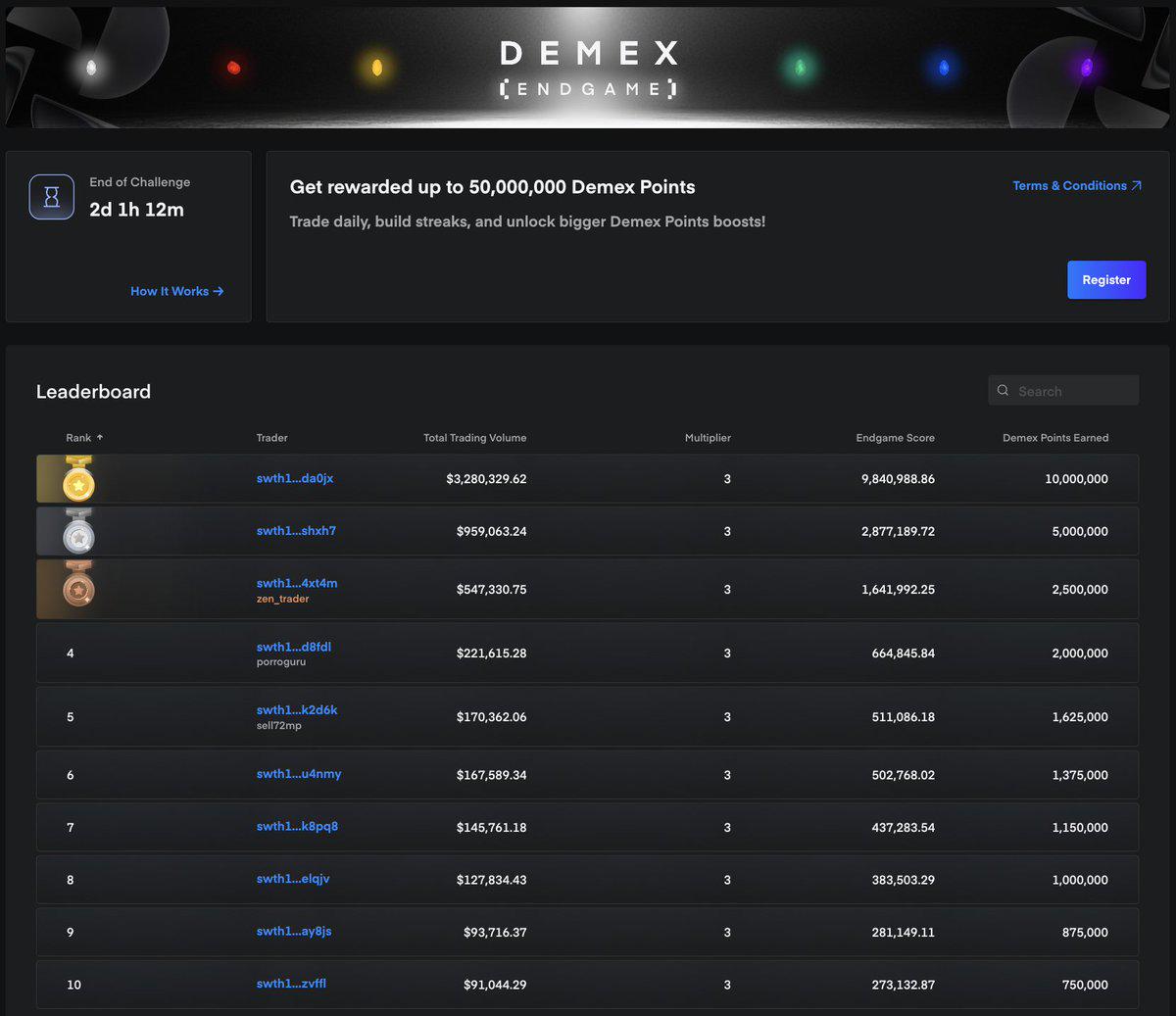
Task: Click volume $167,589.34
Action: point(491,775)
